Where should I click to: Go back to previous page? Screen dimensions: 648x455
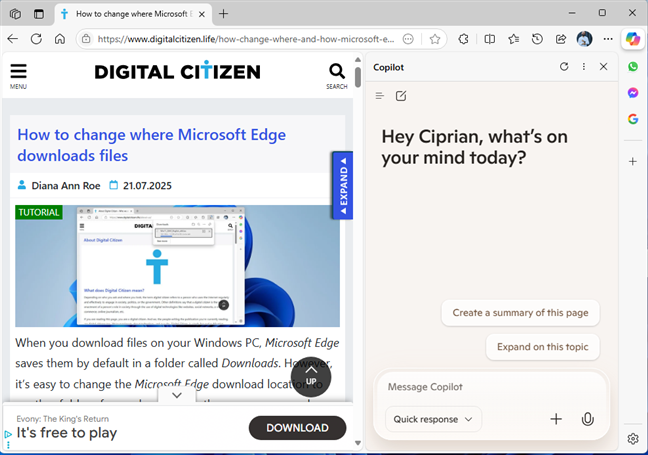pos(13,39)
